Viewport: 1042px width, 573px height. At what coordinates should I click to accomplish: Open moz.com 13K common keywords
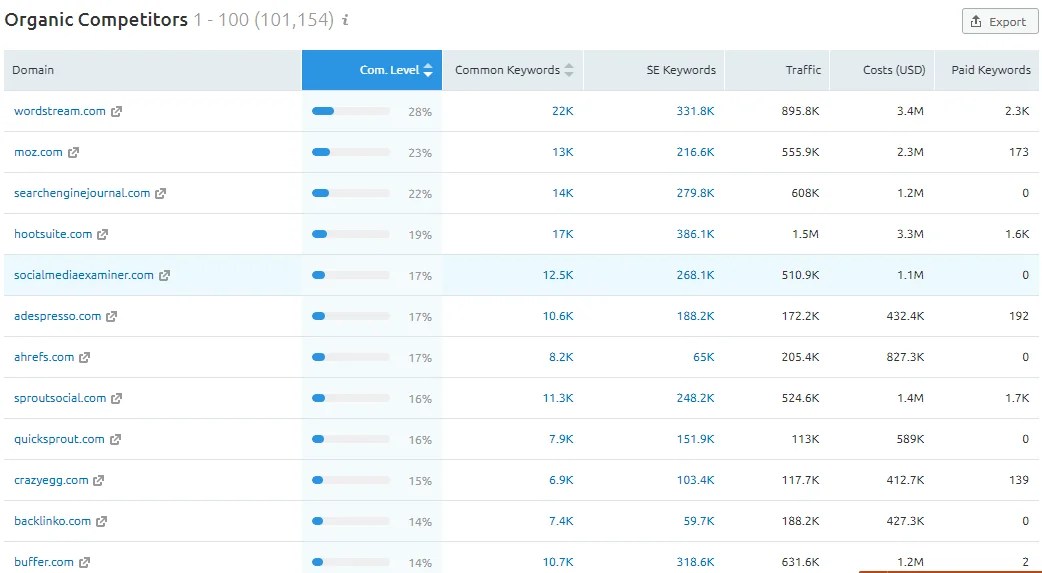coord(562,152)
